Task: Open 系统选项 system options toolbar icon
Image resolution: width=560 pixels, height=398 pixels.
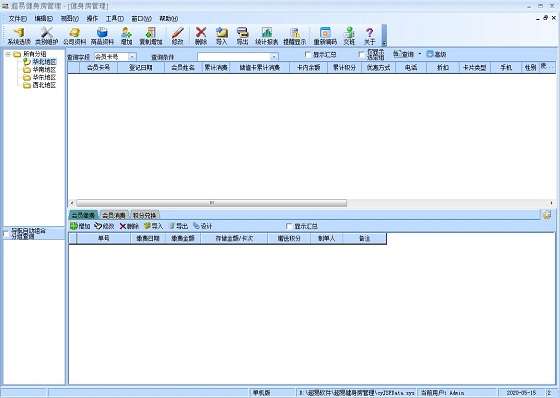Action: click(19, 36)
